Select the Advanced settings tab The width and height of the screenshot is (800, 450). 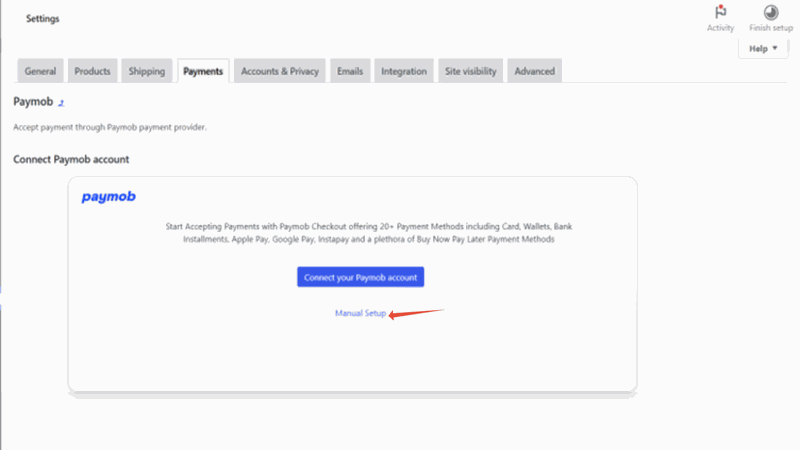(534, 71)
